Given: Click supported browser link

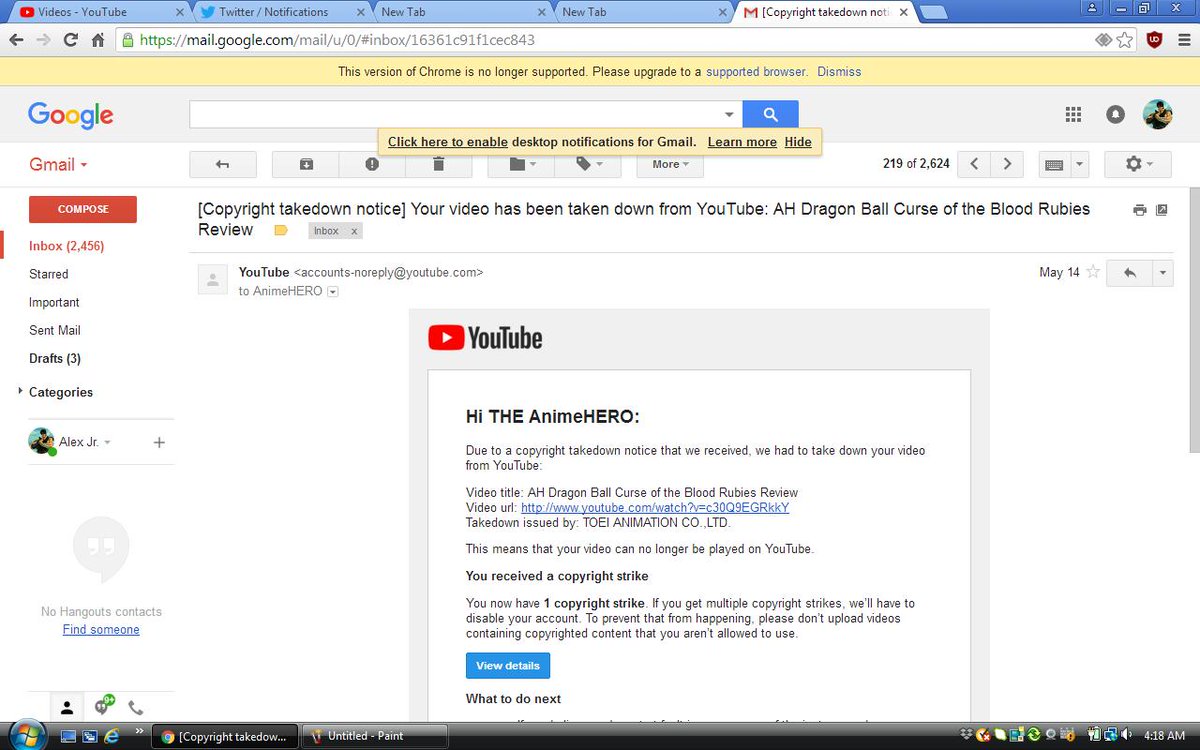Looking at the screenshot, I should (x=756, y=72).
